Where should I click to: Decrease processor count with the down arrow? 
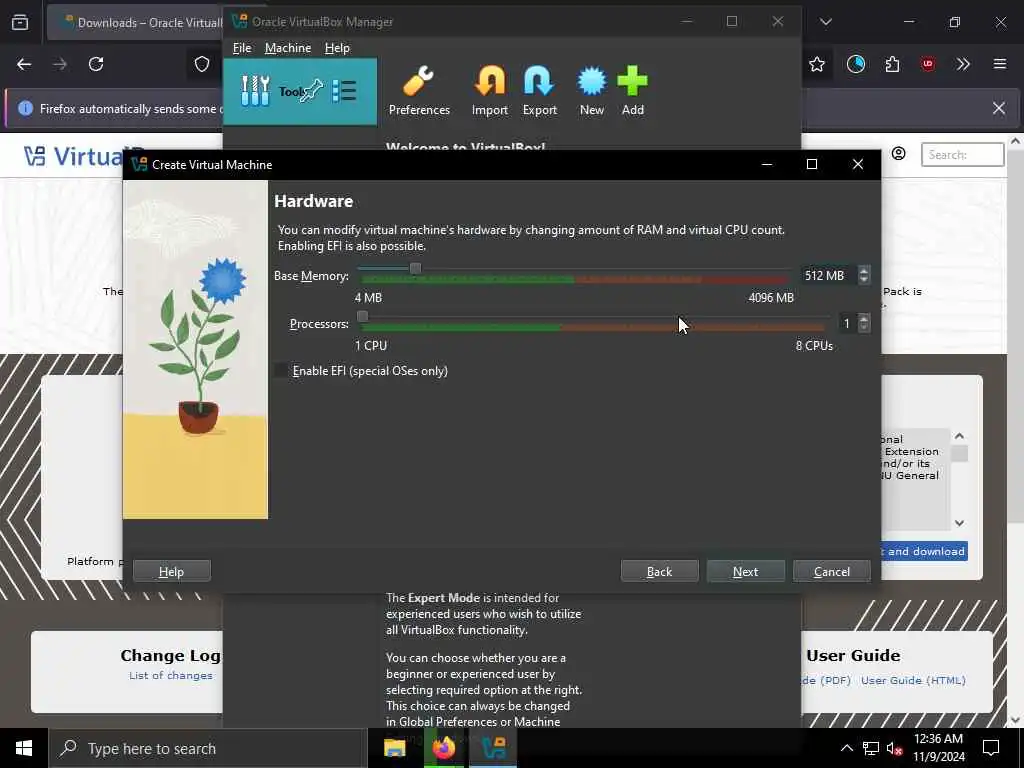[x=864, y=327]
